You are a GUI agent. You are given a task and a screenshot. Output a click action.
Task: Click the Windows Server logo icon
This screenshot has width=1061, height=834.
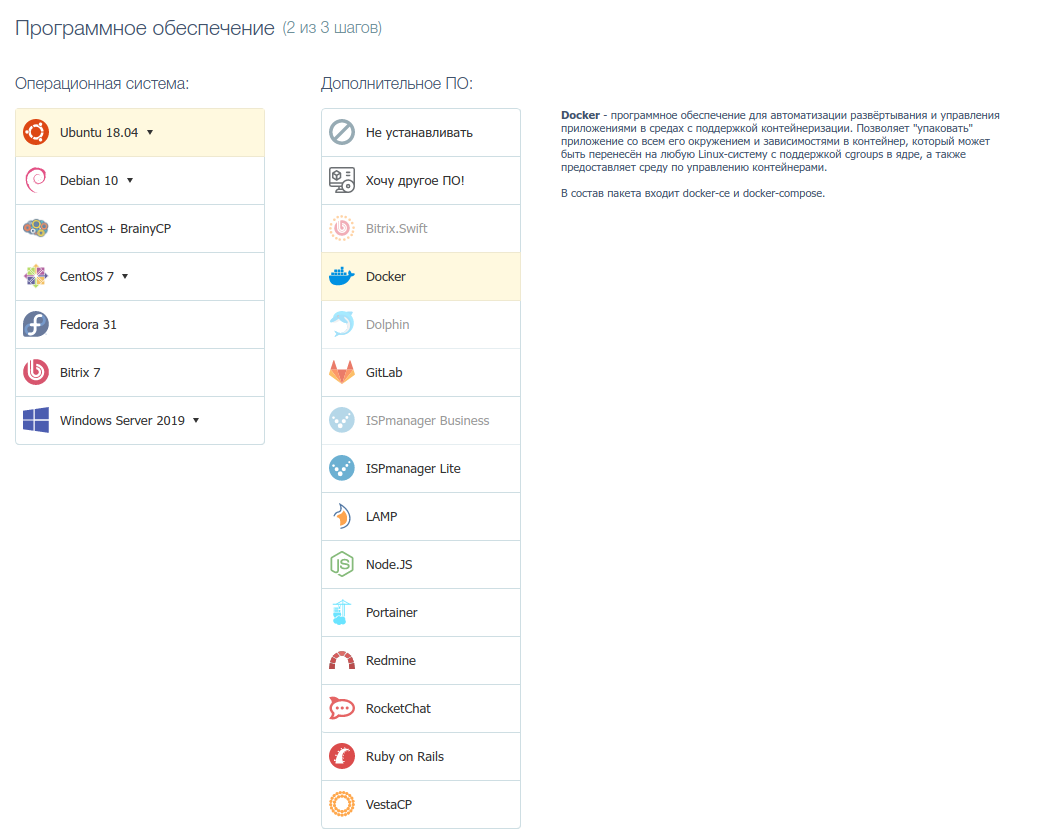(x=36, y=420)
